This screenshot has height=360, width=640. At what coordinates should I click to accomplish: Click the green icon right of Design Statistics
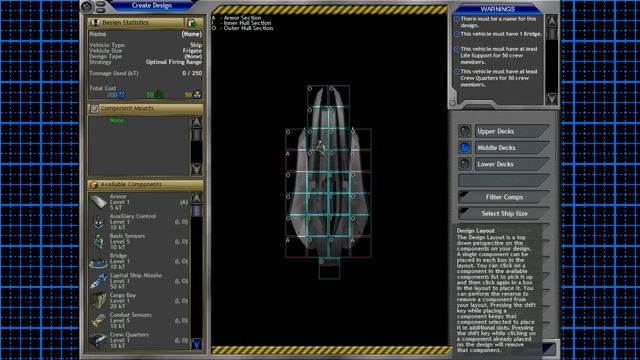click(x=192, y=23)
